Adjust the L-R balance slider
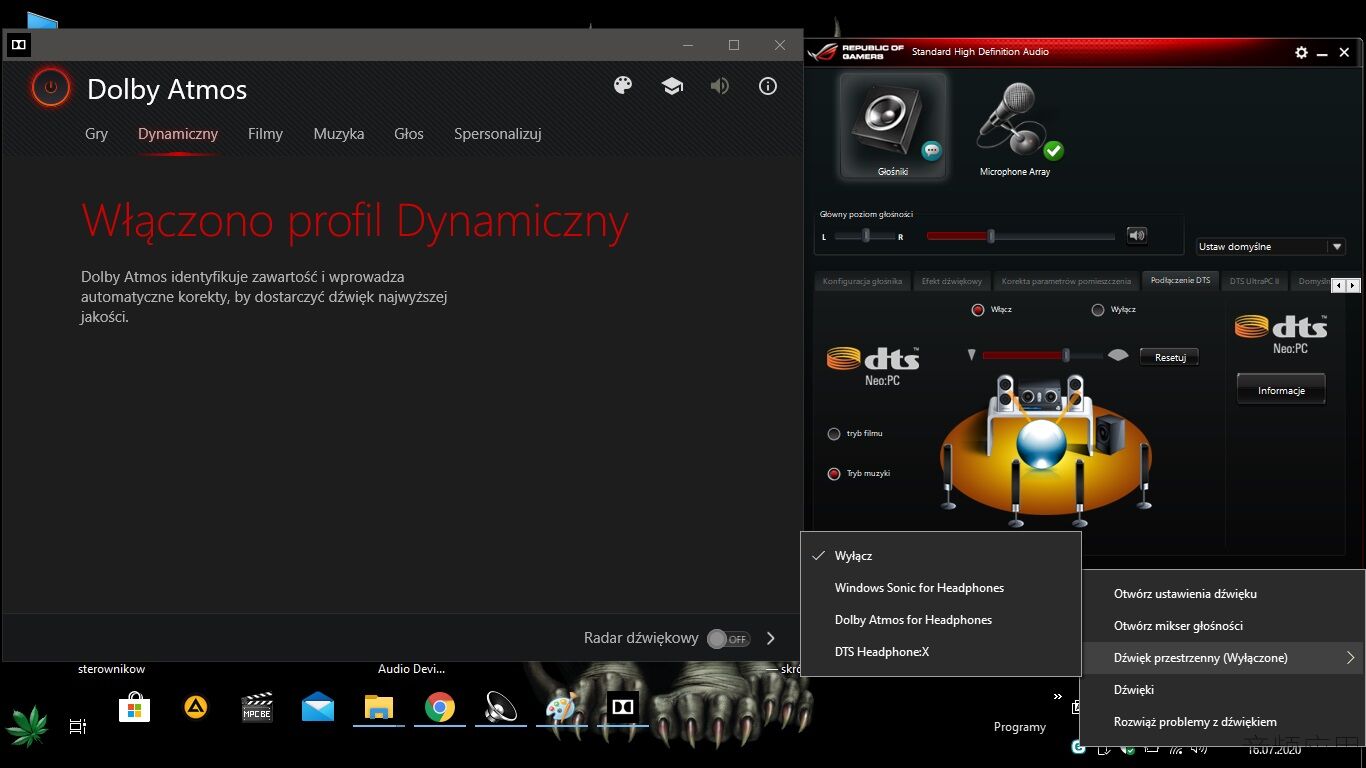Viewport: 1366px width, 768px height. (x=866, y=236)
